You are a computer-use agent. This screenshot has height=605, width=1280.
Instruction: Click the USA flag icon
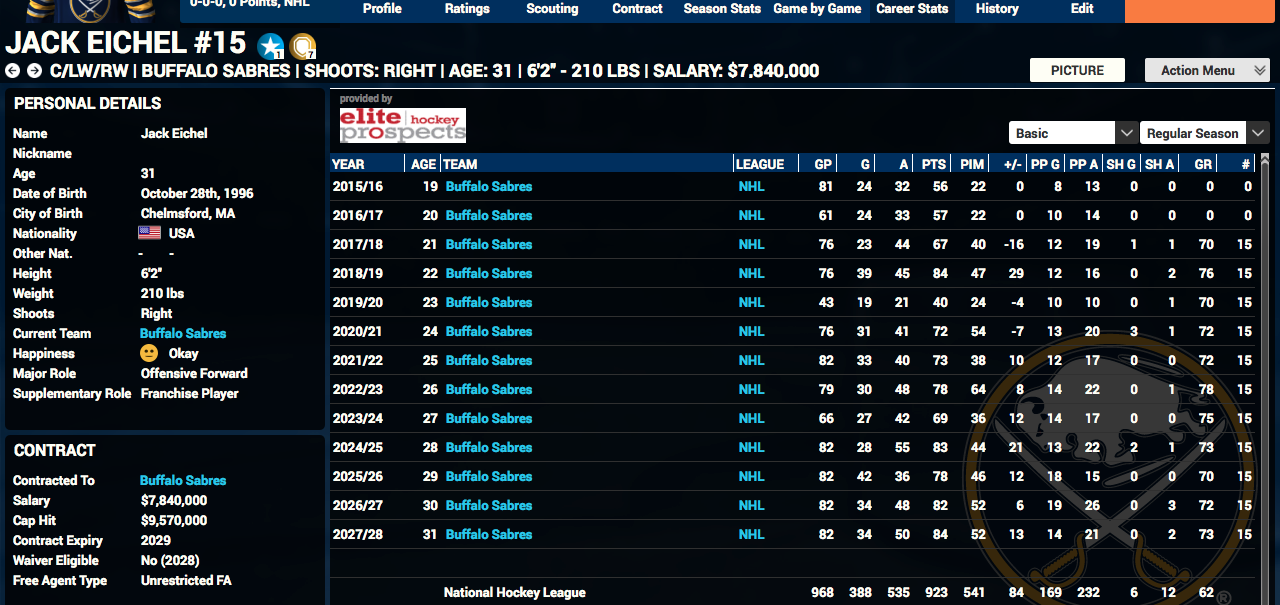(150, 233)
